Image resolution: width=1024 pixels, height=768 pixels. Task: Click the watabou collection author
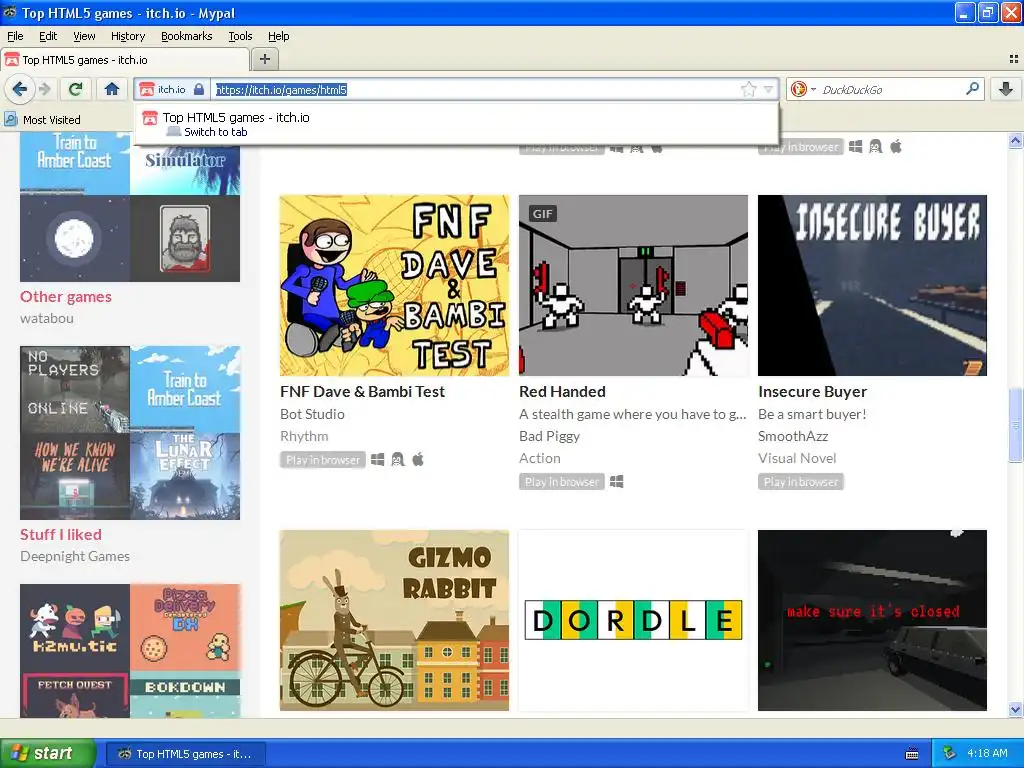47,319
